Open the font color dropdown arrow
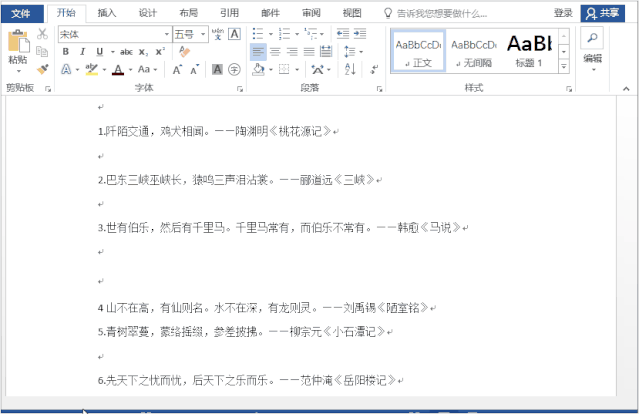Screen dimensions: 639x414 [130, 70]
